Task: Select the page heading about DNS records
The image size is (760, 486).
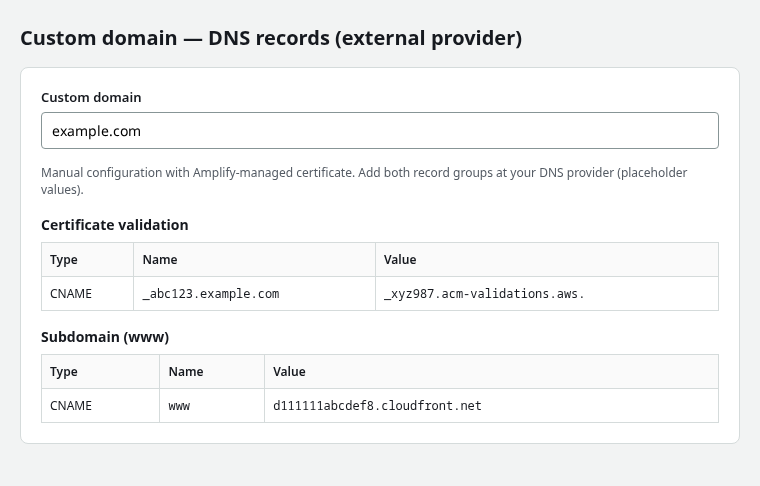Action: click(x=271, y=38)
